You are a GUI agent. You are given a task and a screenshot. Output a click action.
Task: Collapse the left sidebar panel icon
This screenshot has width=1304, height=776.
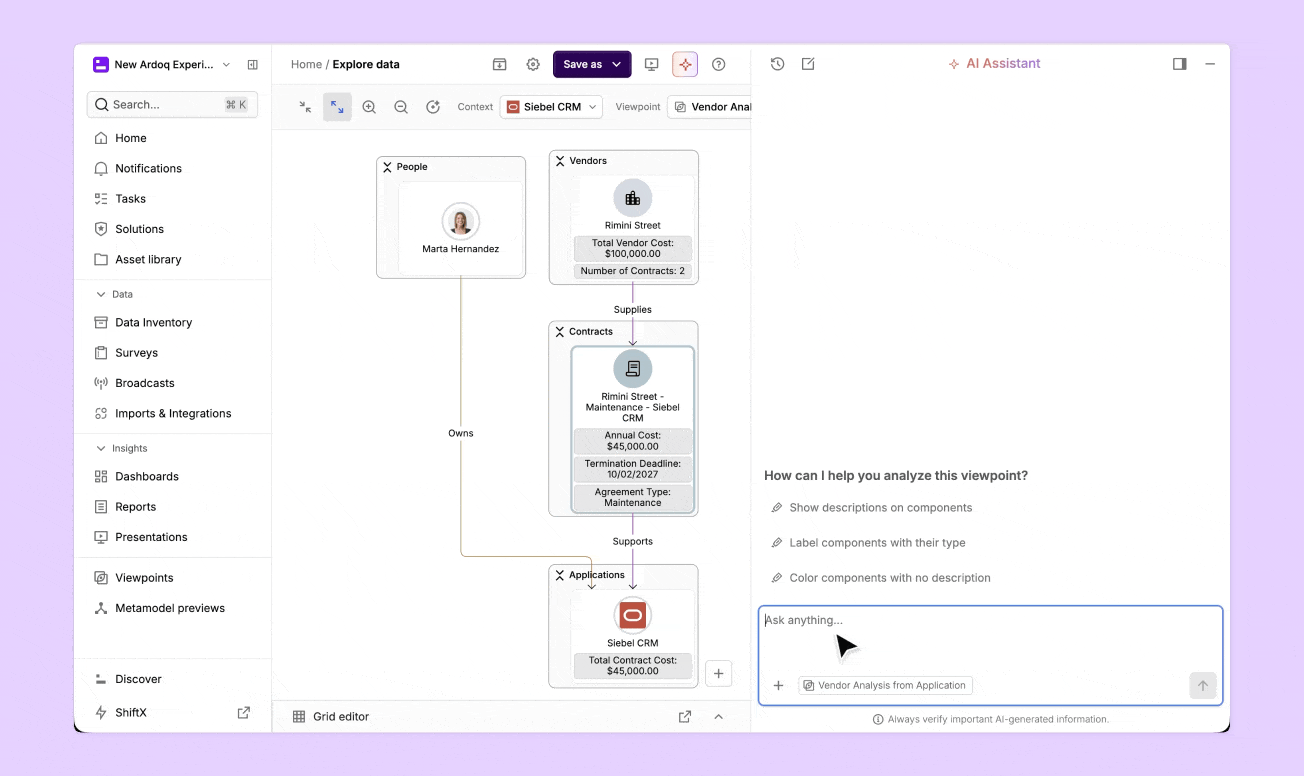tap(253, 64)
